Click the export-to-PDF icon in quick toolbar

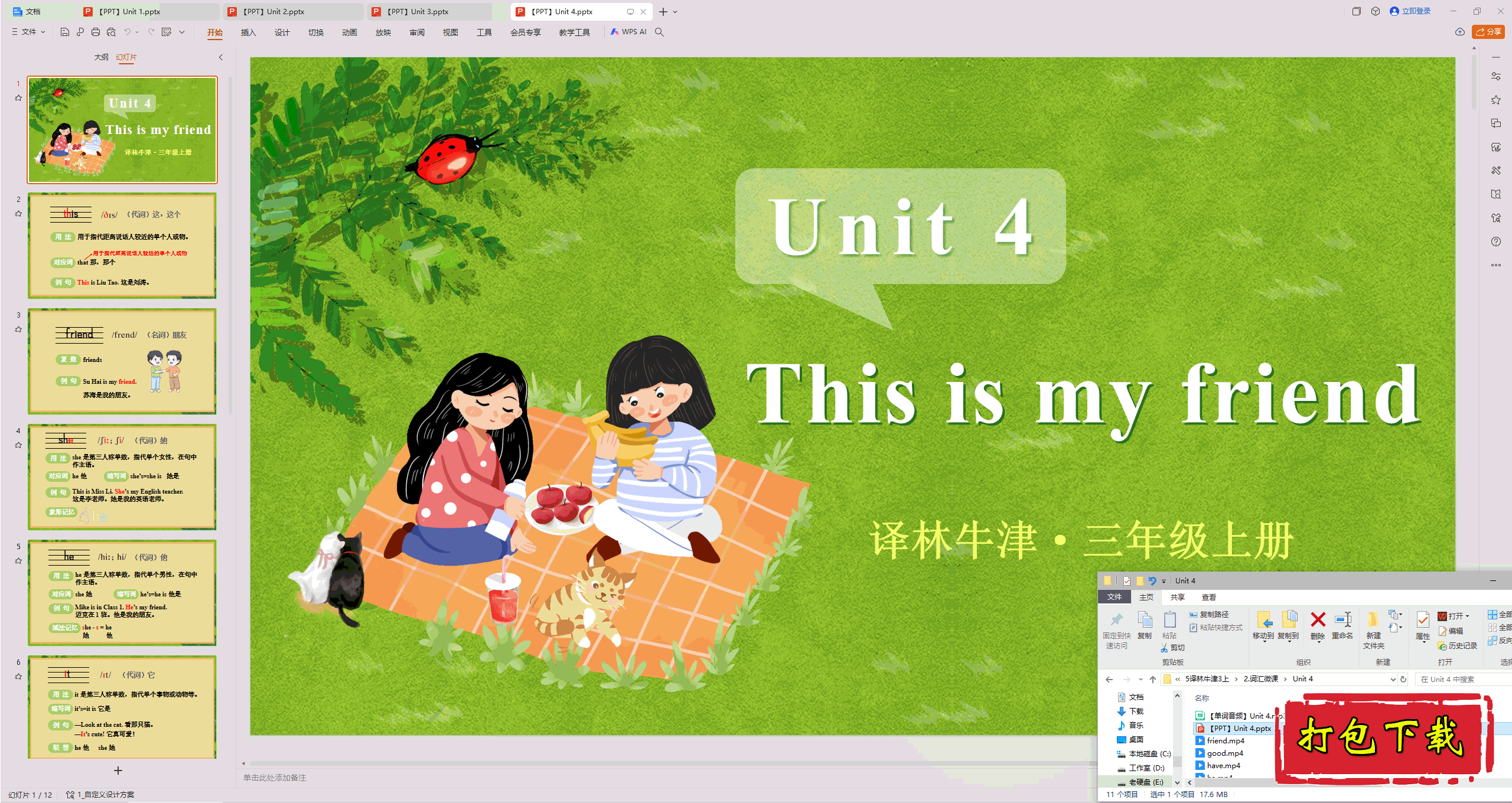(x=80, y=32)
